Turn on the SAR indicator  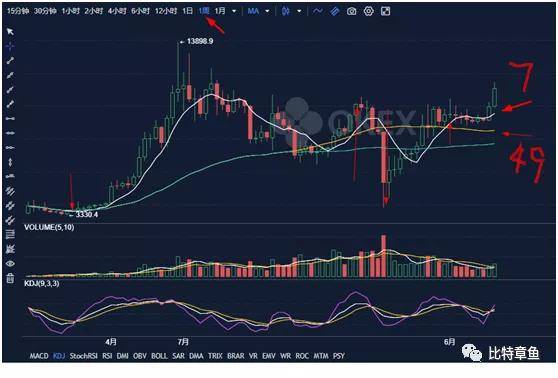pos(178,356)
